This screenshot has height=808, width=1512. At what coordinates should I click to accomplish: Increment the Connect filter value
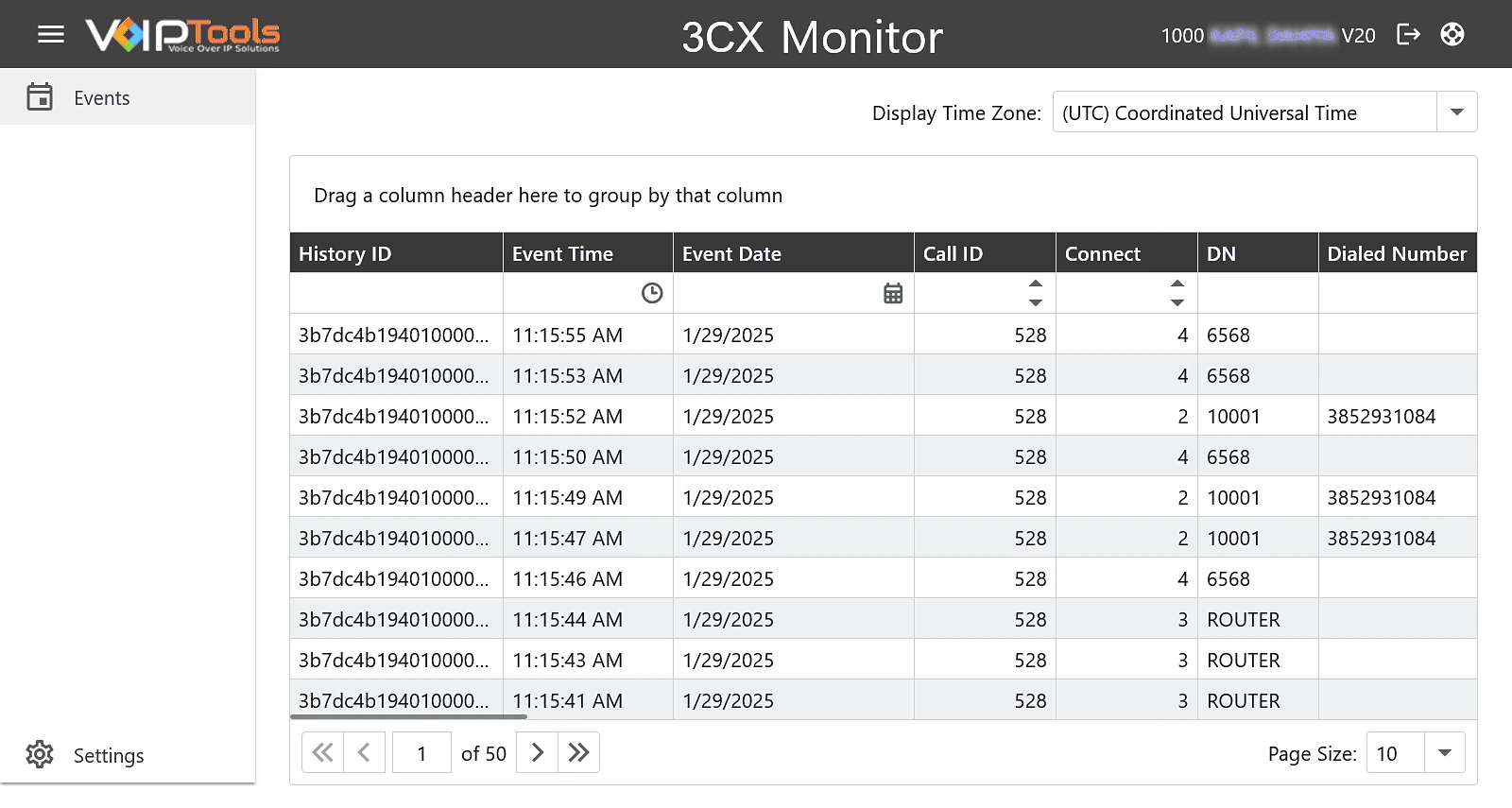[1177, 284]
